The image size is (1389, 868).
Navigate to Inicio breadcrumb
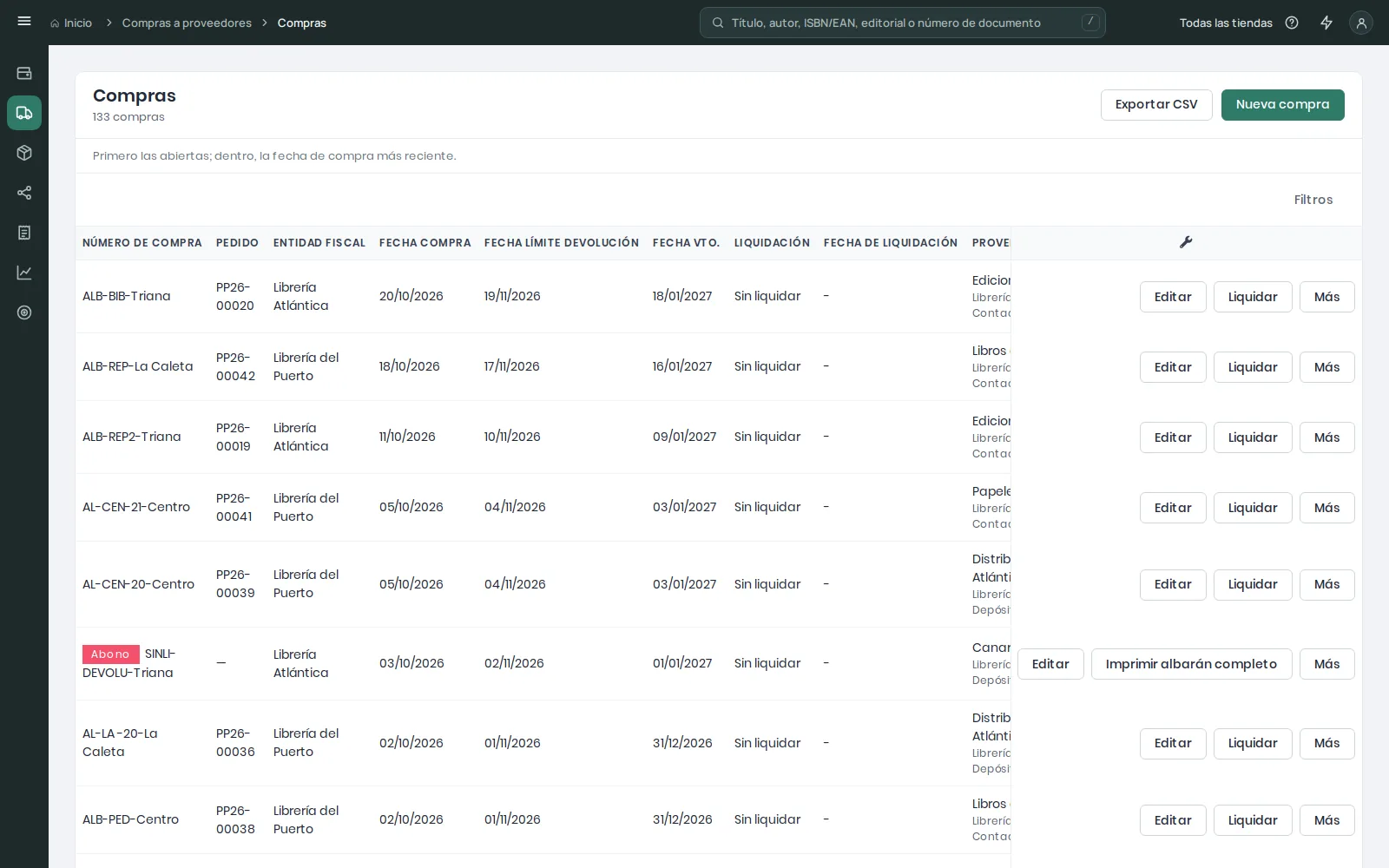point(71,23)
